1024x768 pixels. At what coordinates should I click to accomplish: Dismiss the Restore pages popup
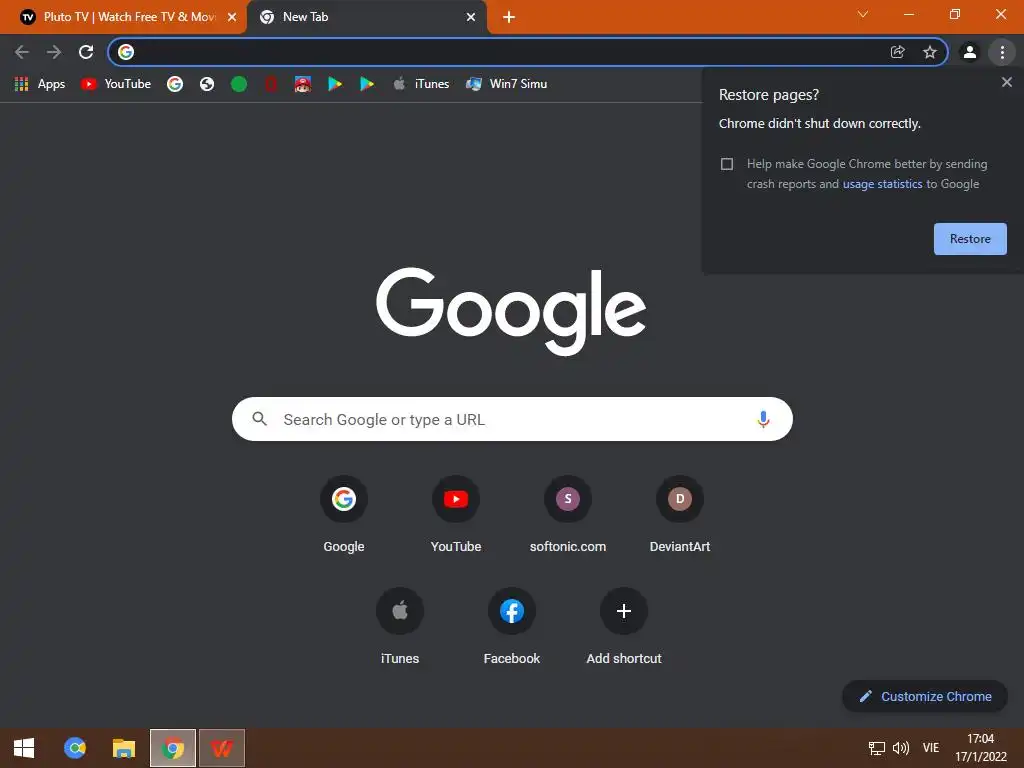tap(1006, 82)
